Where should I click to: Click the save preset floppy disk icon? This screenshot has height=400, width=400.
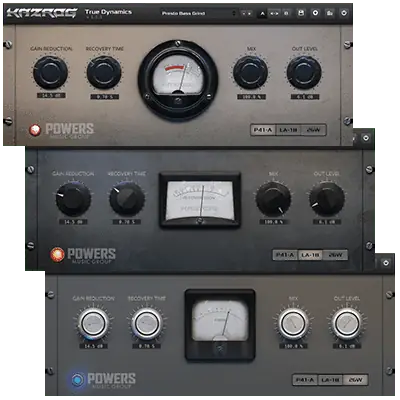[x=301, y=13]
